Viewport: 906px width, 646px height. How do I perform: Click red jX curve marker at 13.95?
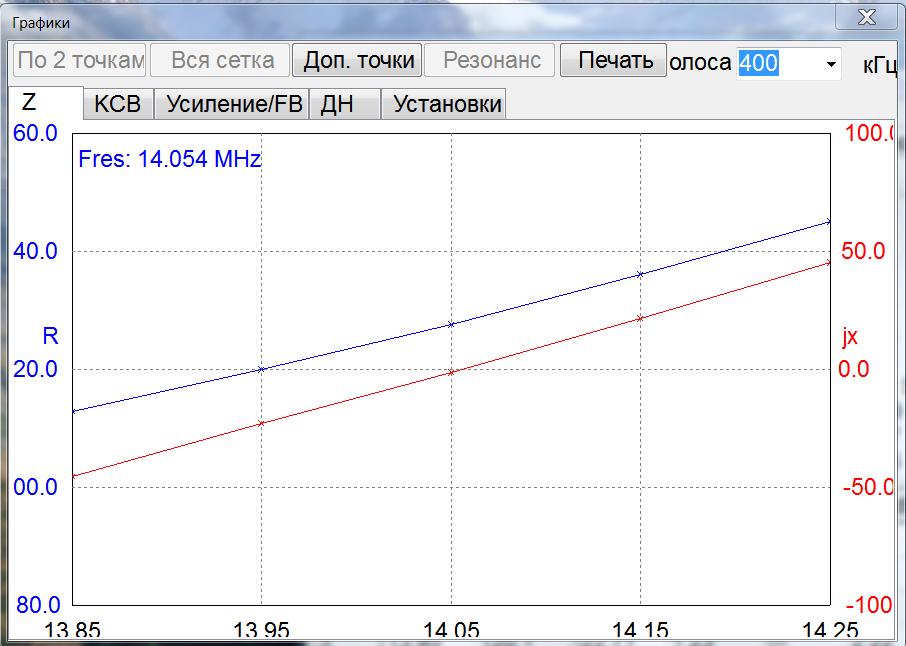[262, 424]
